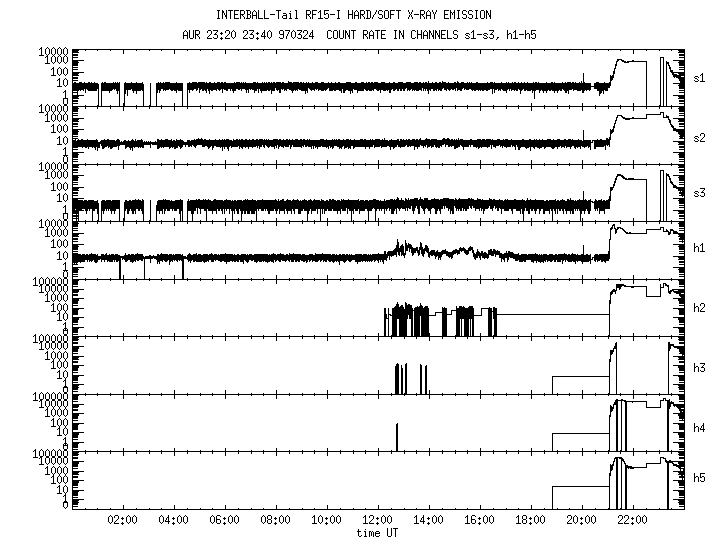Click the INTERBALL-Tail RF15-I plot title
Screen dimensions: 720x550
[x=353, y=15]
